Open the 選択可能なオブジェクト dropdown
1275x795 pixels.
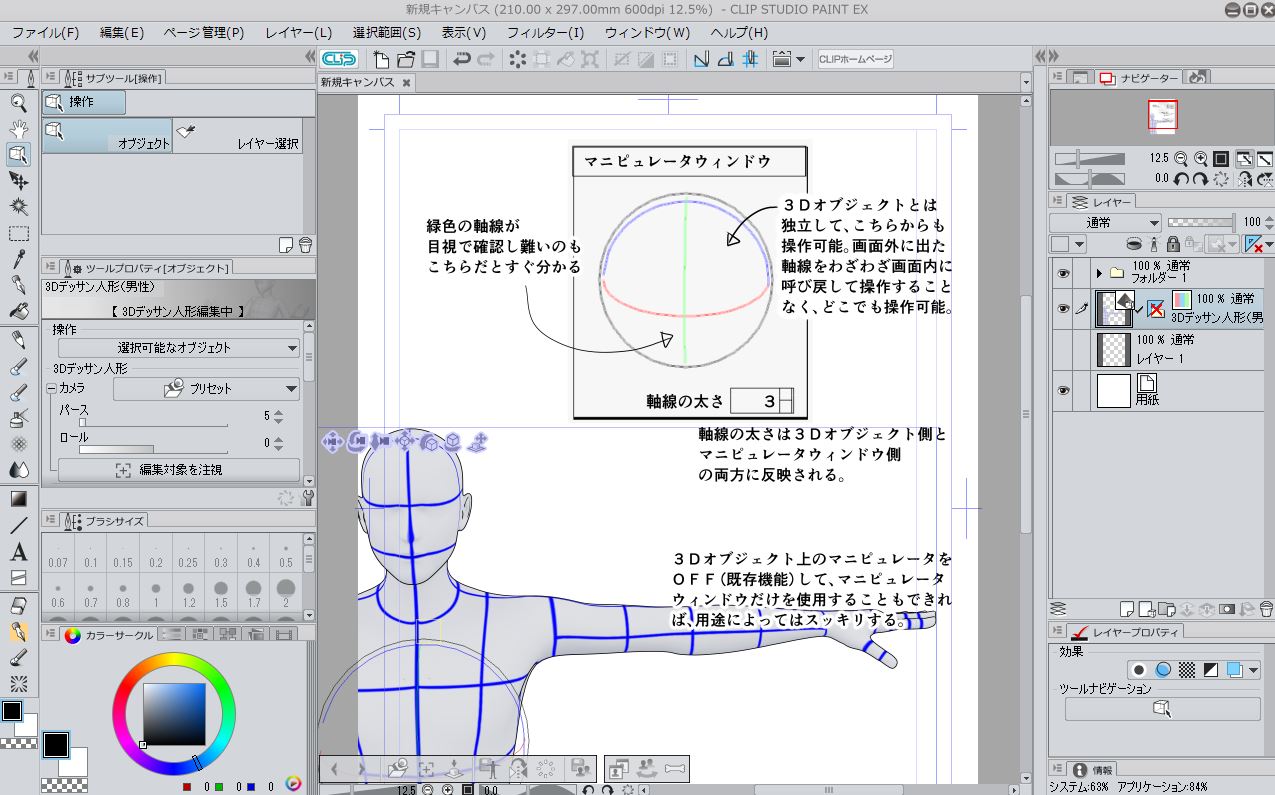pyautogui.click(x=179, y=348)
